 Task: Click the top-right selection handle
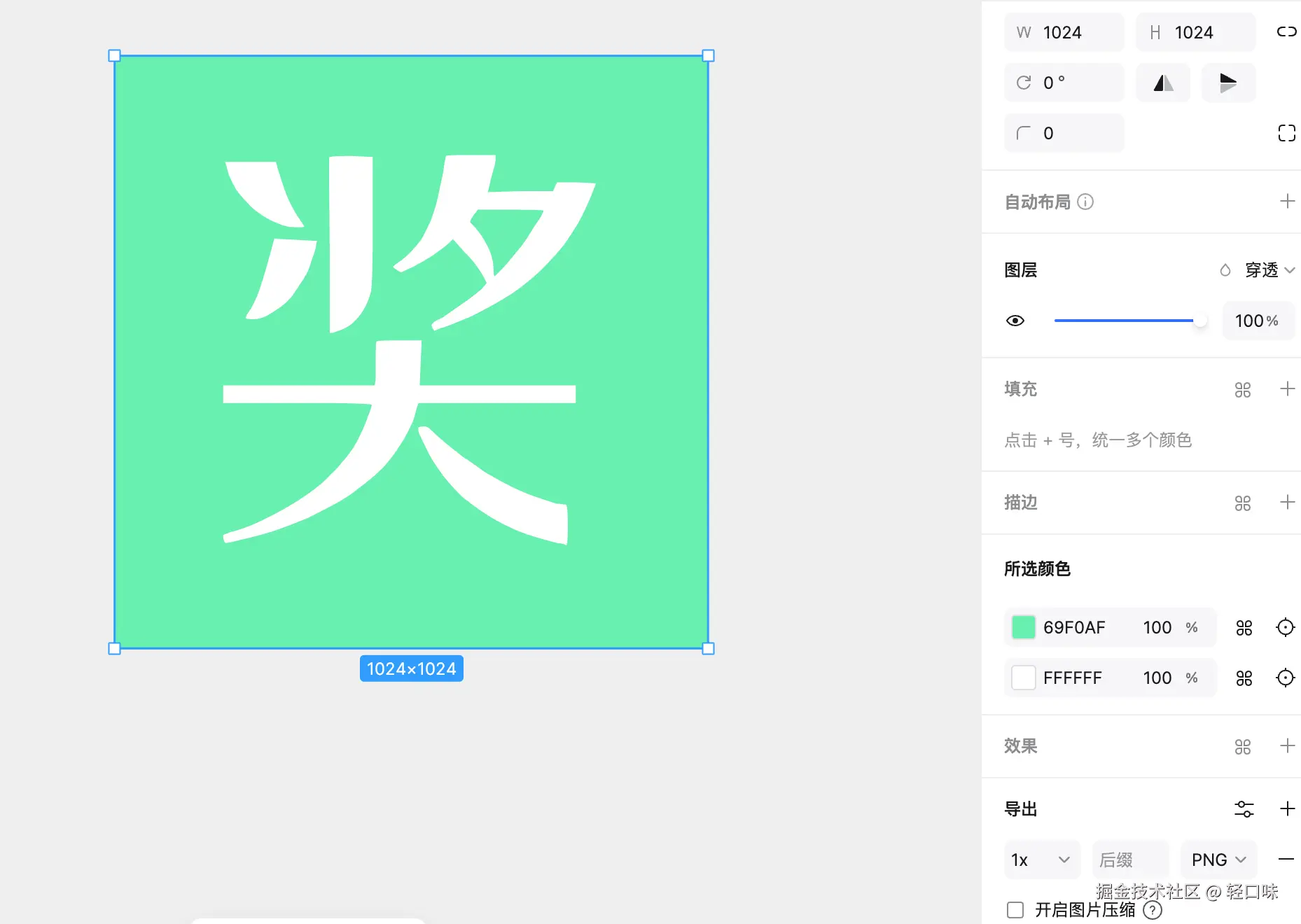[x=708, y=56]
